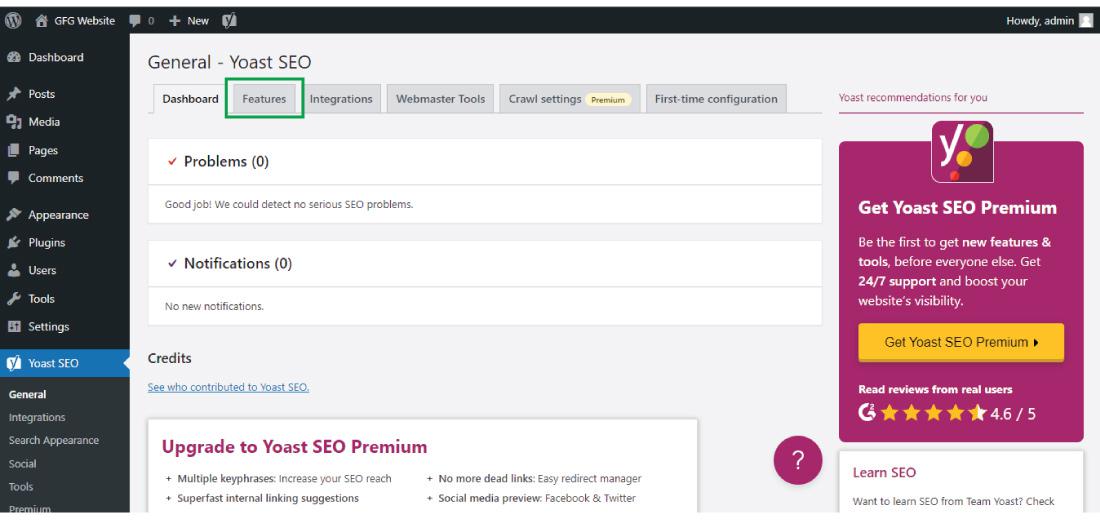Open Appearance in the sidebar
The image size is (1100, 520).
tap(57, 214)
